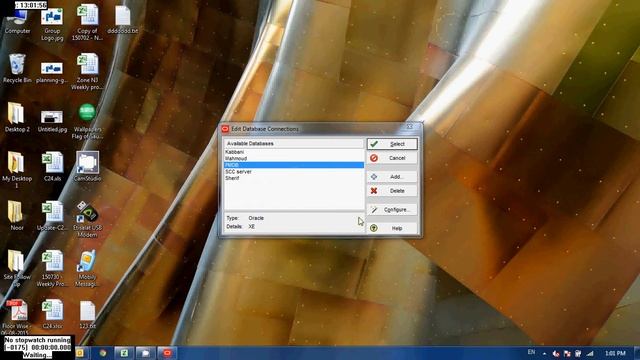This screenshot has height=360, width=640.
Task: Click the Select button with green checkmark
Action: coord(392,144)
